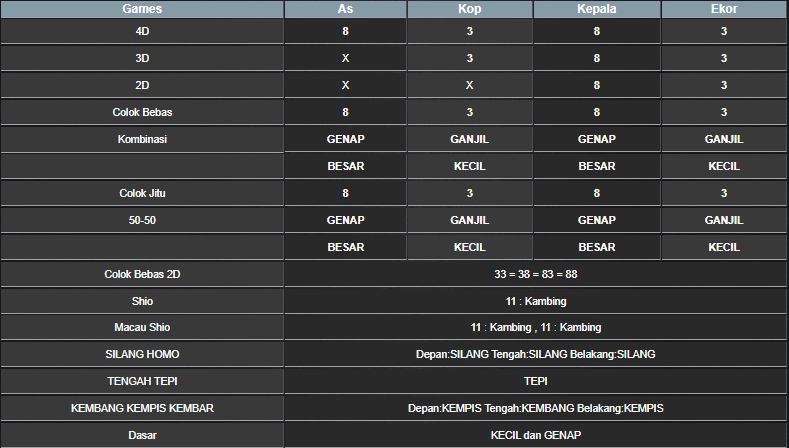
Task: Select the 3D row label
Action: point(142,58)
